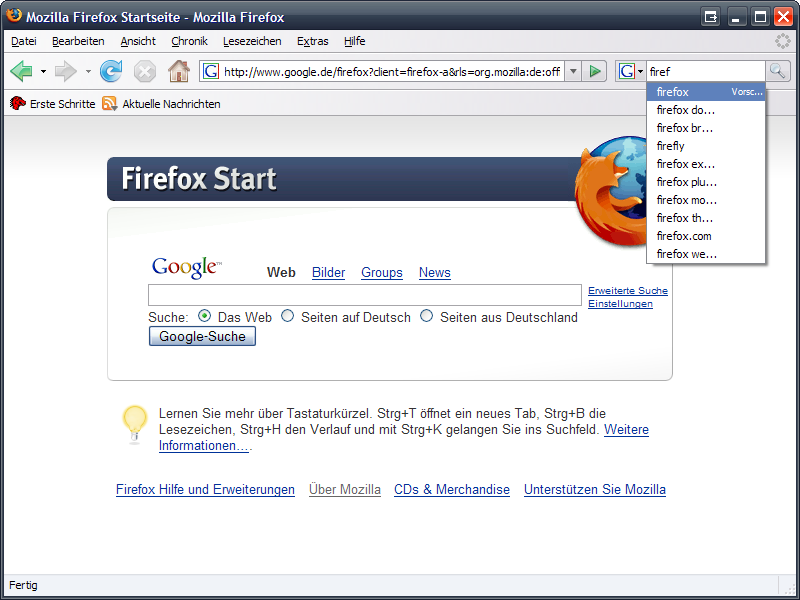The image size is (800, 600).
Task: Open the Ansicht menu
Action: 138,41
